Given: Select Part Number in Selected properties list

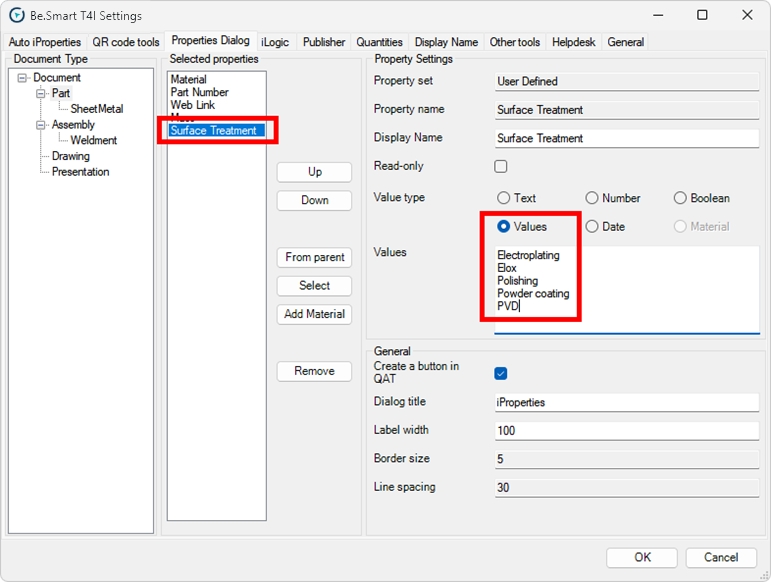Looking at the screenshot, I should tap(199, 92).
